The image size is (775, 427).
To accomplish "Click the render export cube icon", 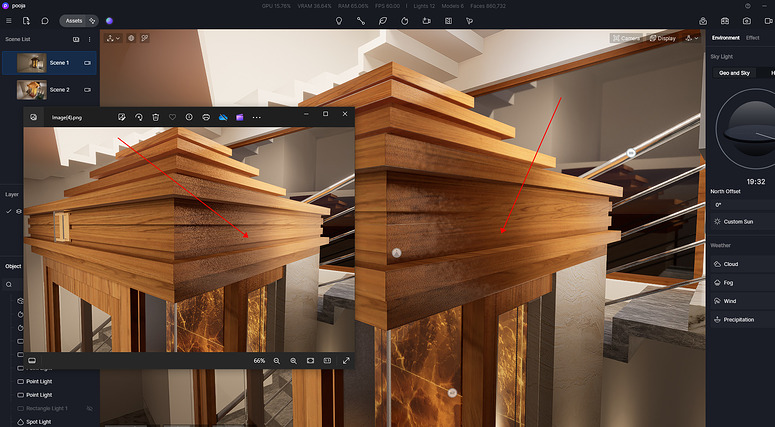I will click(x=703, y=21).
